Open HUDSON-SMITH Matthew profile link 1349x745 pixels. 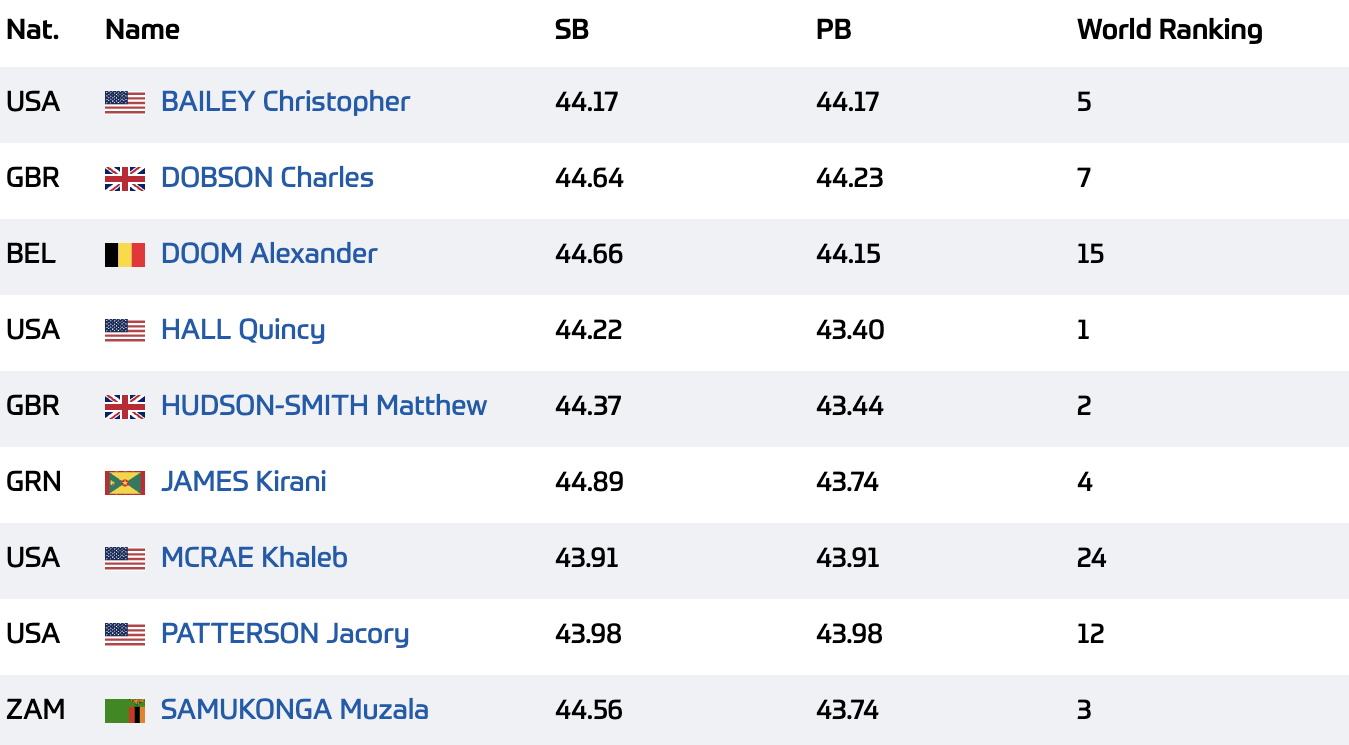tap(324, 406)
